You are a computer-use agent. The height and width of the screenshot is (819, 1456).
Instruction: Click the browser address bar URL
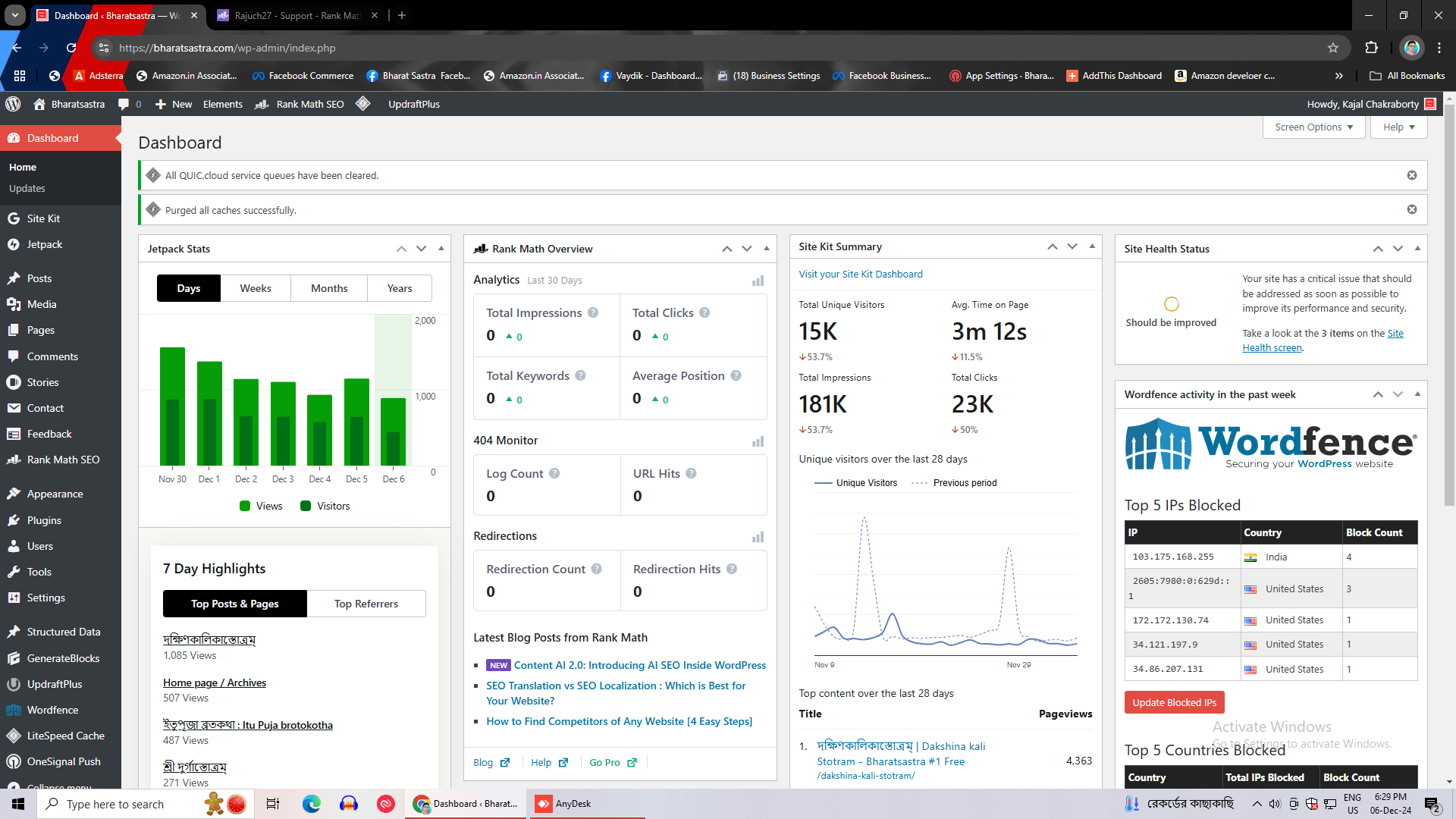point(227,48)
